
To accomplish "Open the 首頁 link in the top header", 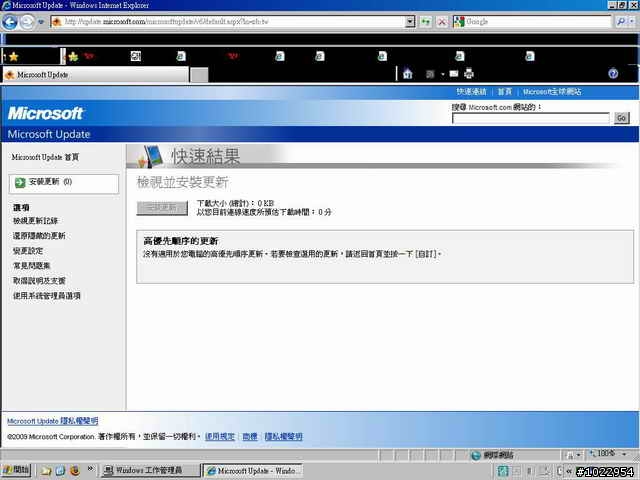I will [504, 92].
